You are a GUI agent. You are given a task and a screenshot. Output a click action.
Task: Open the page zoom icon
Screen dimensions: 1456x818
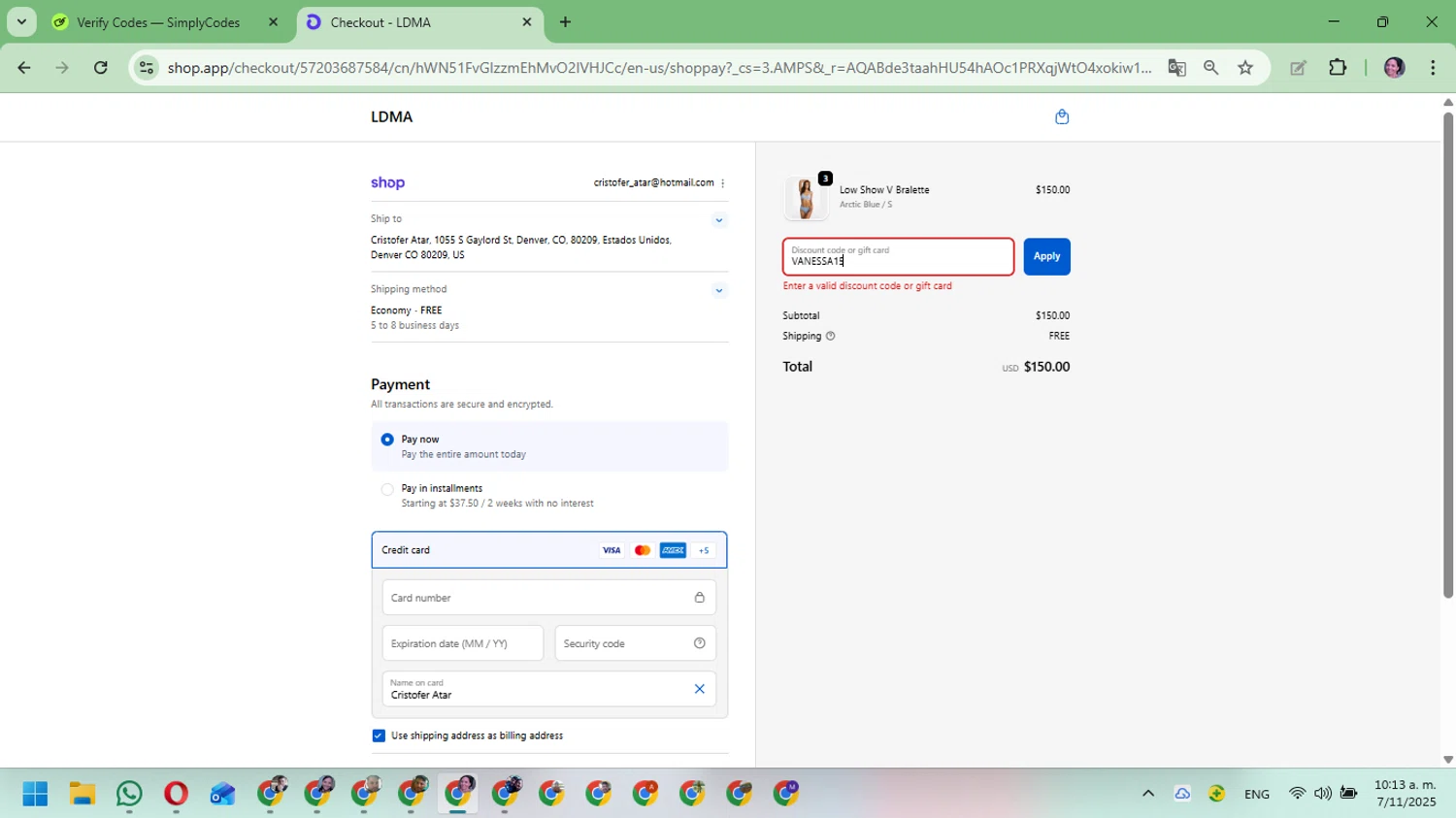[1210, 67]
